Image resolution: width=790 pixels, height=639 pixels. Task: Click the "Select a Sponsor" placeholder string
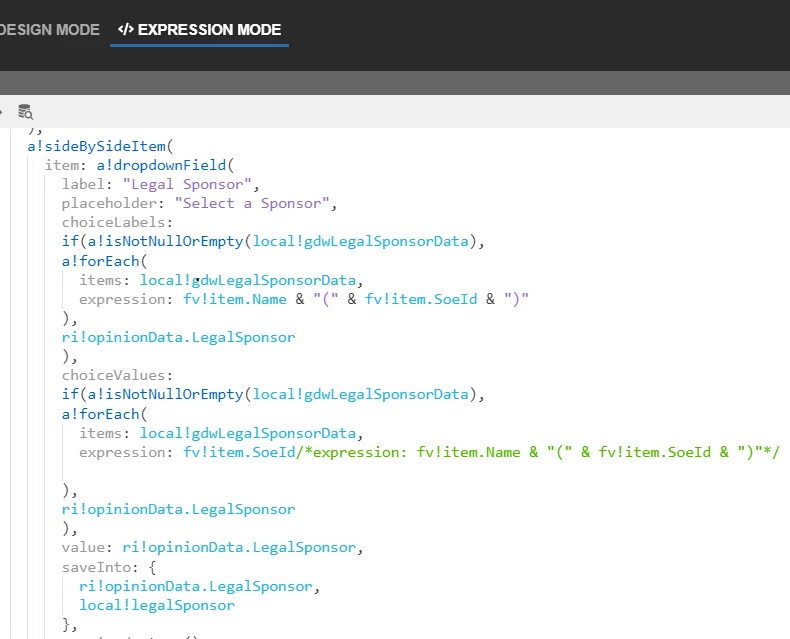(x=252, y=204)
